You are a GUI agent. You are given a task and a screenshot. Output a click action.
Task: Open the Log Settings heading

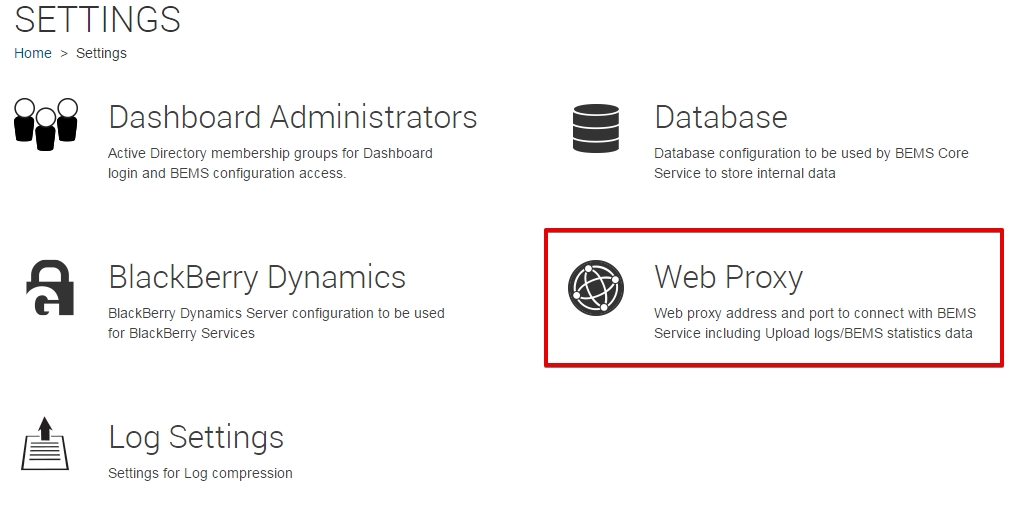(196, 438)
